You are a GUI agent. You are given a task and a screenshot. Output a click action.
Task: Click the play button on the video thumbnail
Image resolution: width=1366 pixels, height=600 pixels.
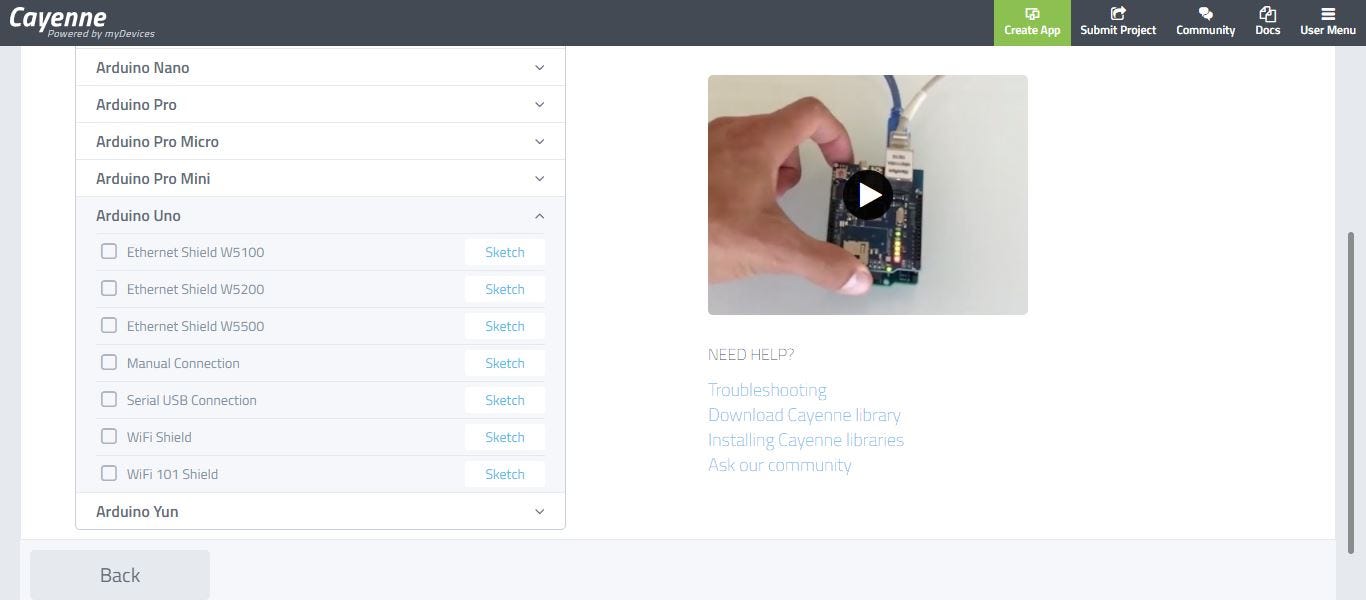point(867,194)
